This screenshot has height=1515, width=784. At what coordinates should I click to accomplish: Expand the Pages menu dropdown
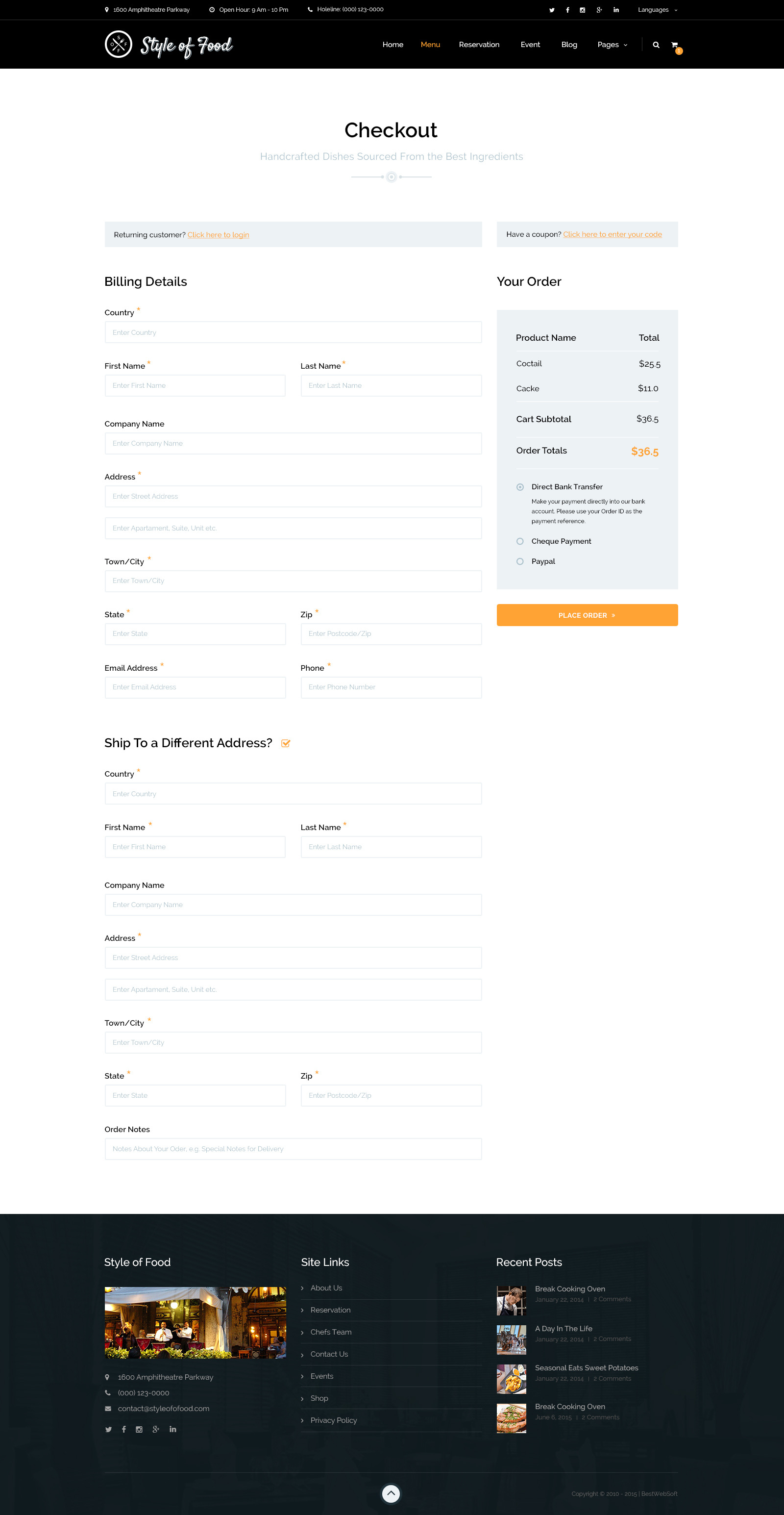tap(612, 45)
